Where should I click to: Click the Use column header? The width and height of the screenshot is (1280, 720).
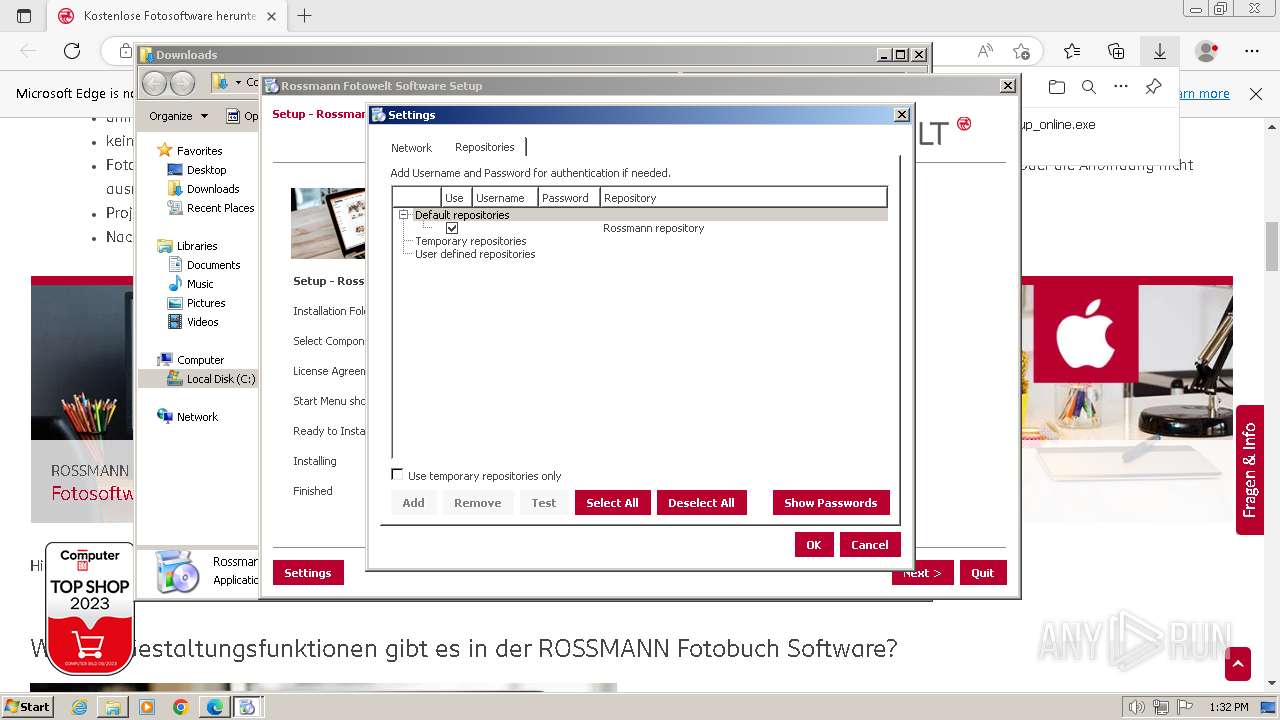[x=455, y=198]
